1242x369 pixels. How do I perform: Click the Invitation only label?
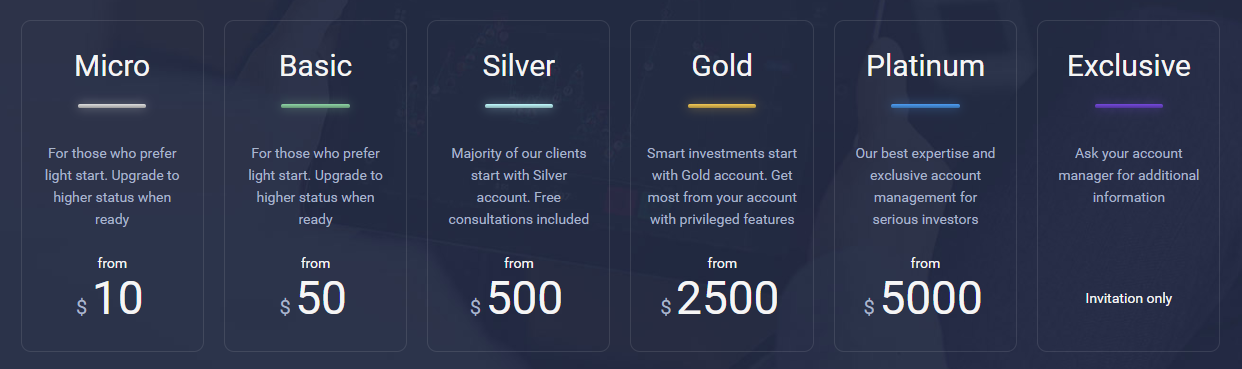pos(1129,298)
